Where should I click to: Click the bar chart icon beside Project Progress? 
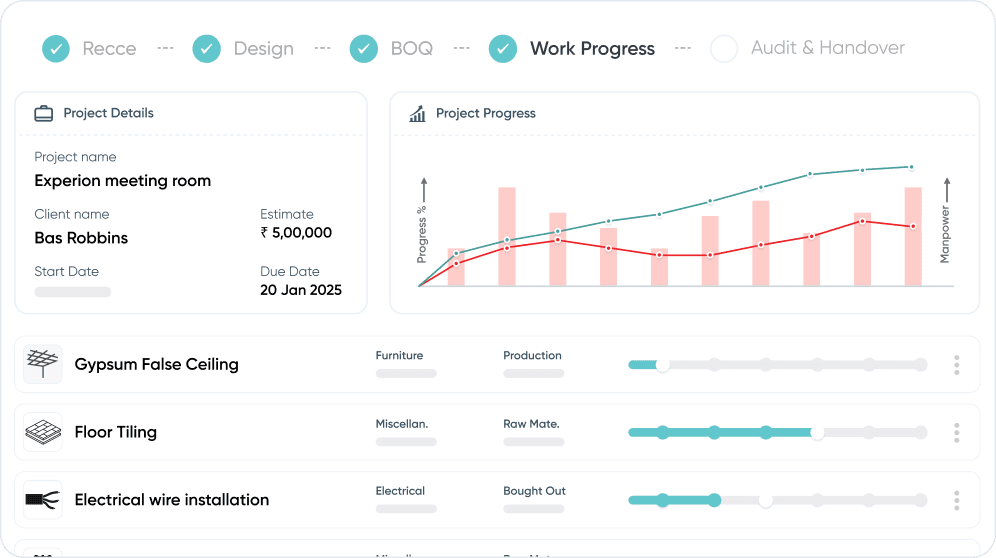(418, 114)
